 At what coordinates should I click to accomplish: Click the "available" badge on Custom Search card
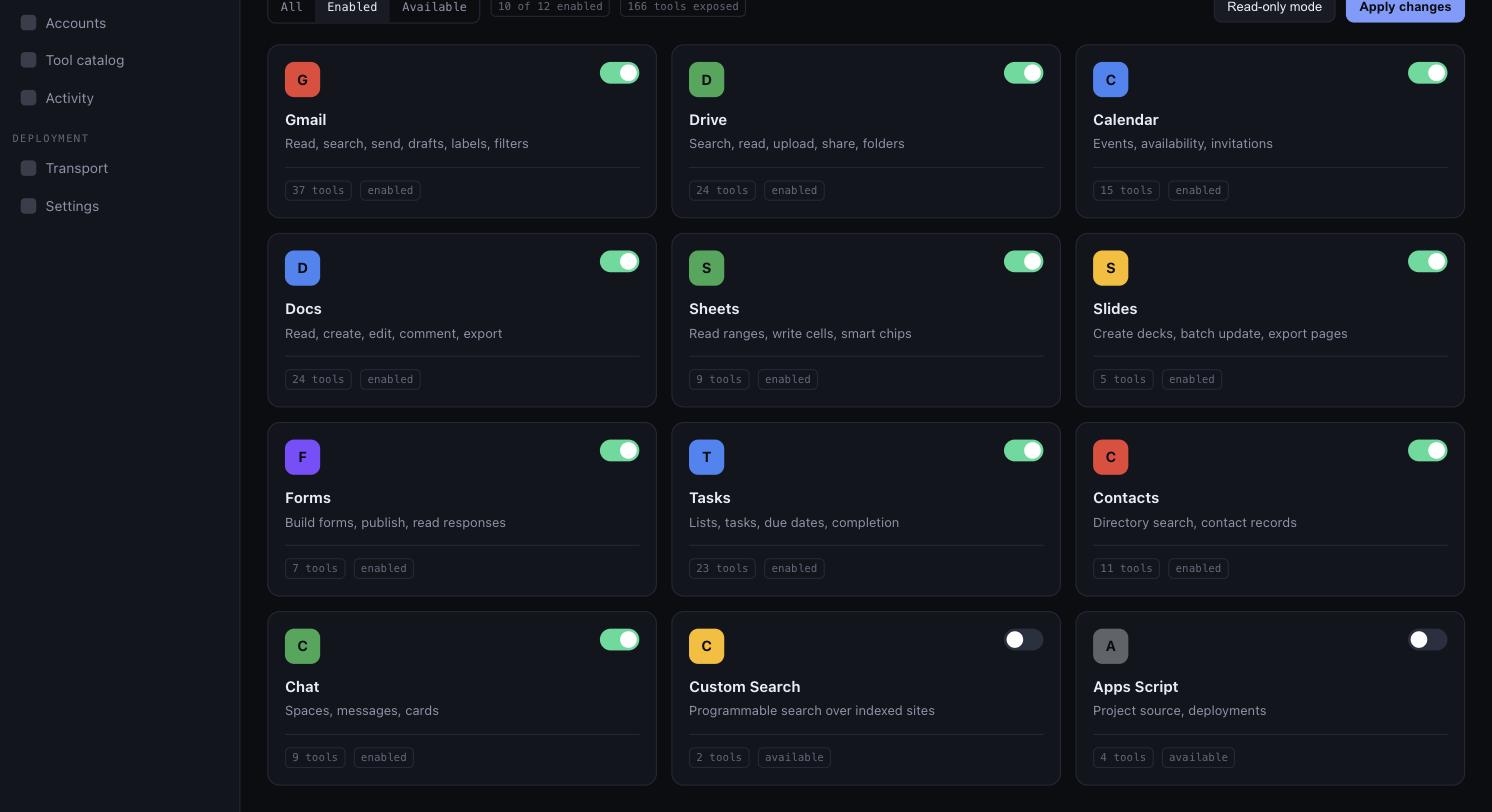(x=794, y=757)
